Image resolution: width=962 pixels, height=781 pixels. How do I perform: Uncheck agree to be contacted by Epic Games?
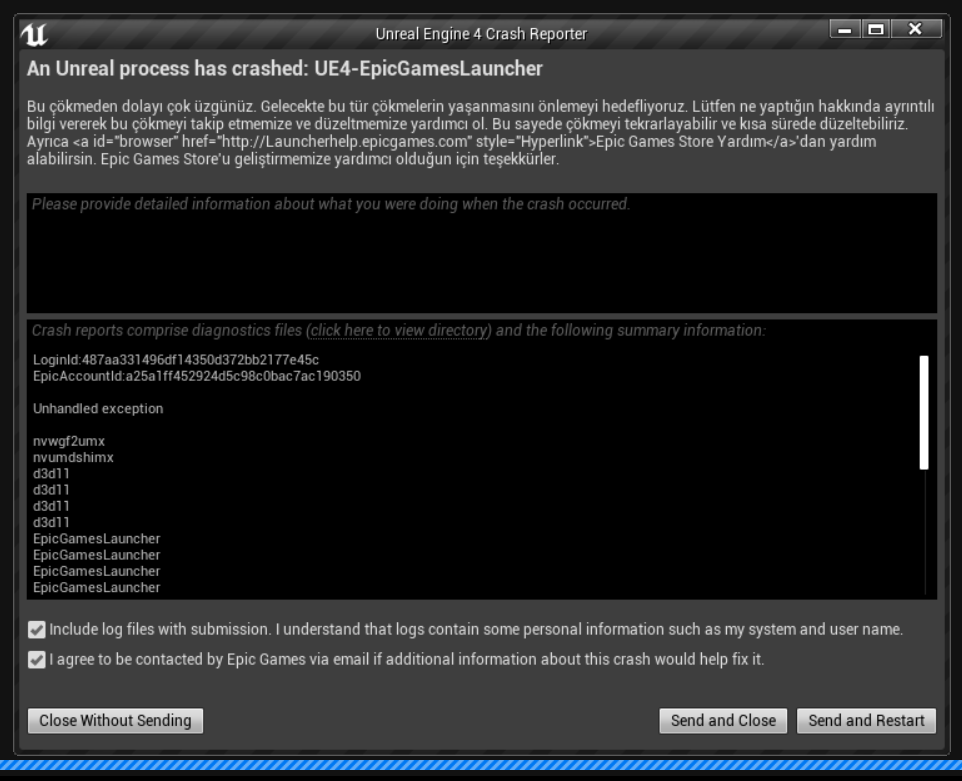click(37, 660)
